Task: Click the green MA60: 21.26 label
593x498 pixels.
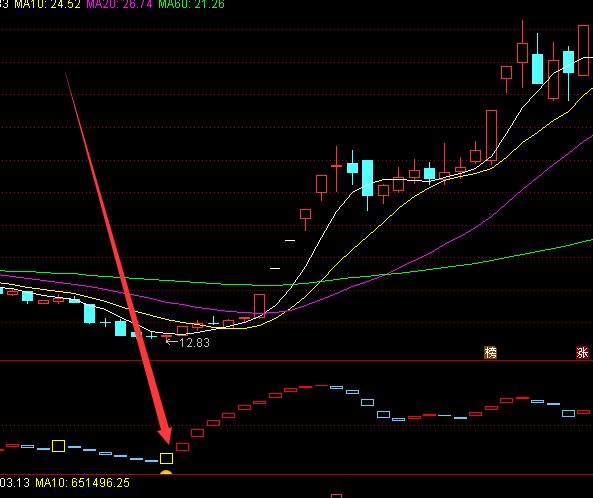Action: 191,4
